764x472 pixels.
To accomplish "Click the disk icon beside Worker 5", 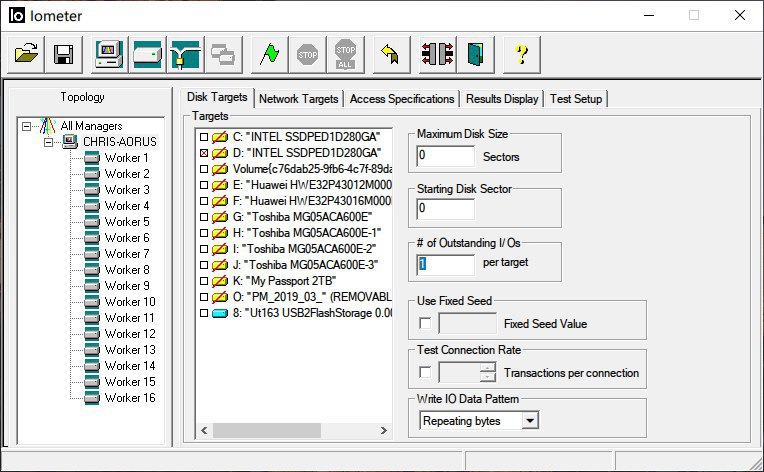I will (92, 222).
